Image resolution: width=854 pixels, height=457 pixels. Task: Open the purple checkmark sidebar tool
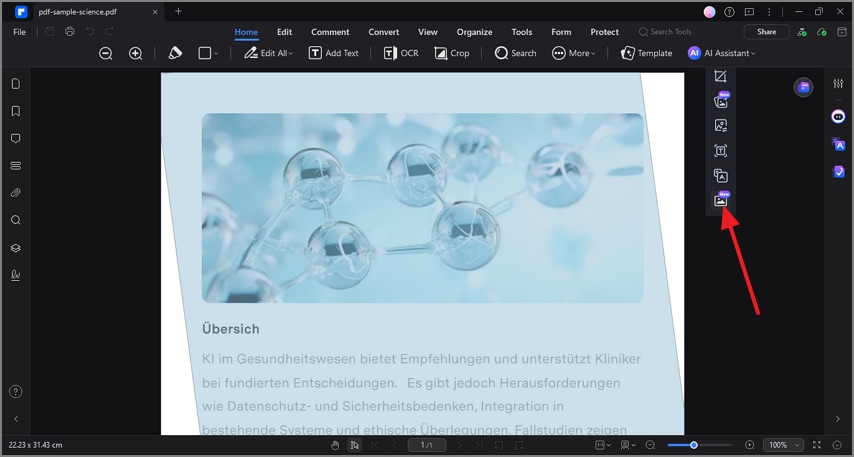(839, 172)
